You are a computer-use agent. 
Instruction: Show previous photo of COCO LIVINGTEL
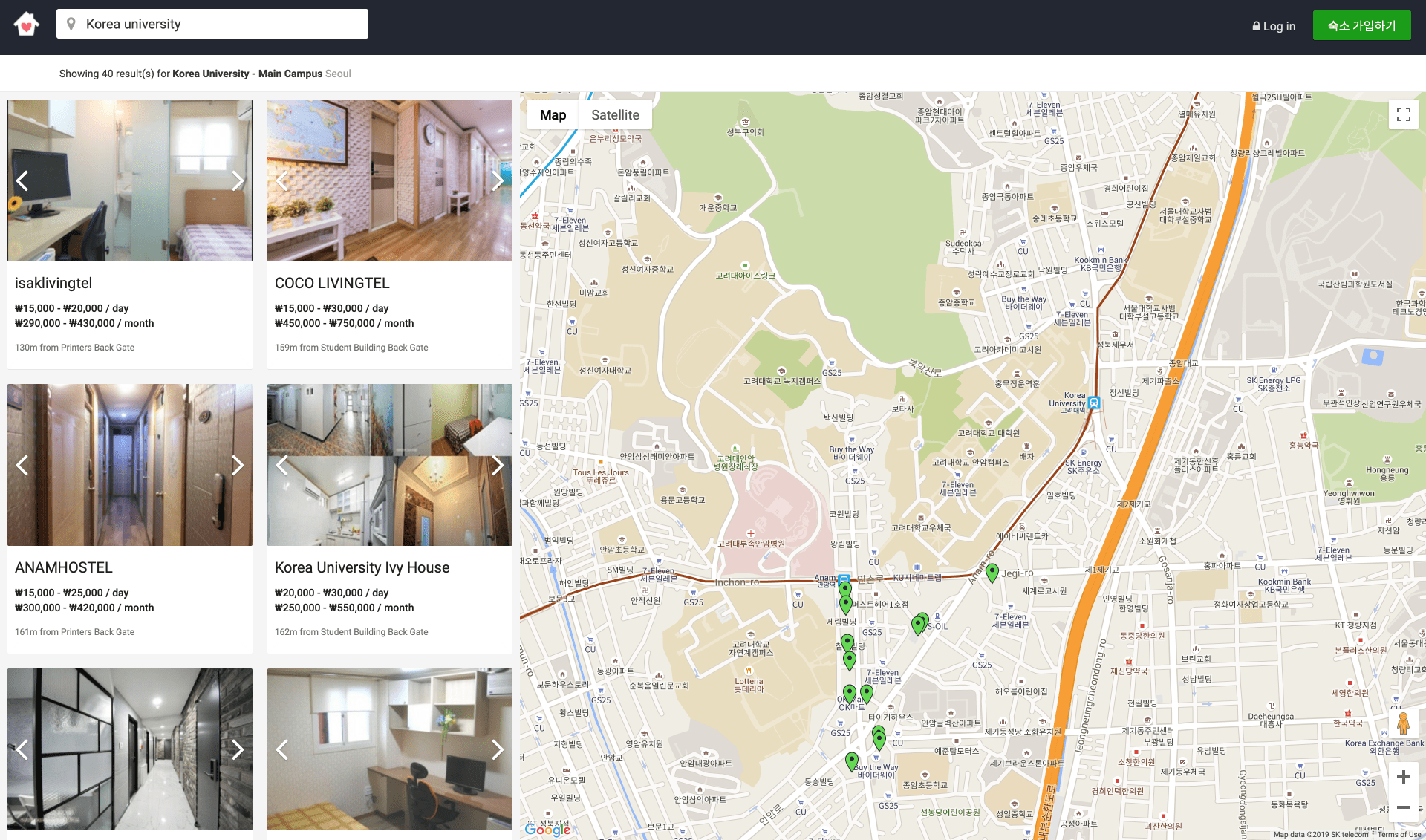(x=282, y=180)
